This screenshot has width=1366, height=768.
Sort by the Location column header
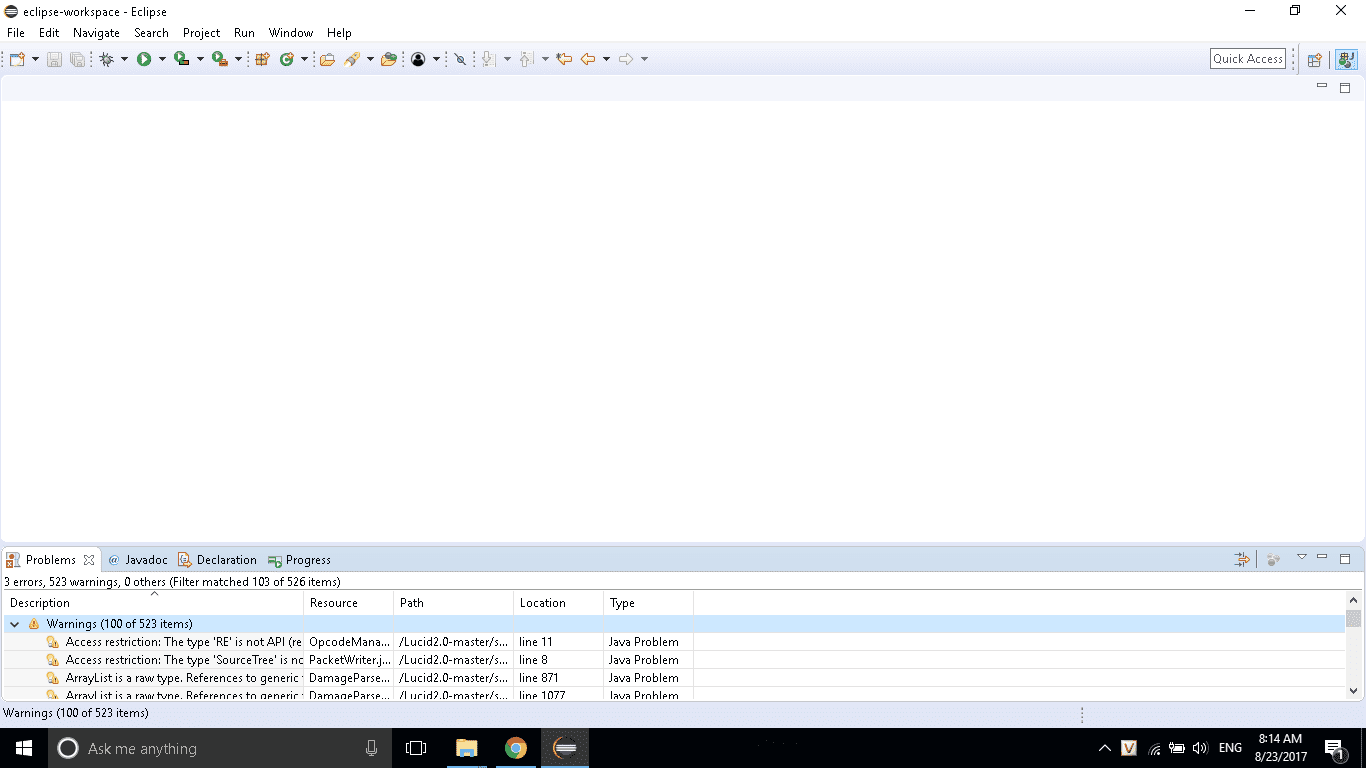[558, 603]
